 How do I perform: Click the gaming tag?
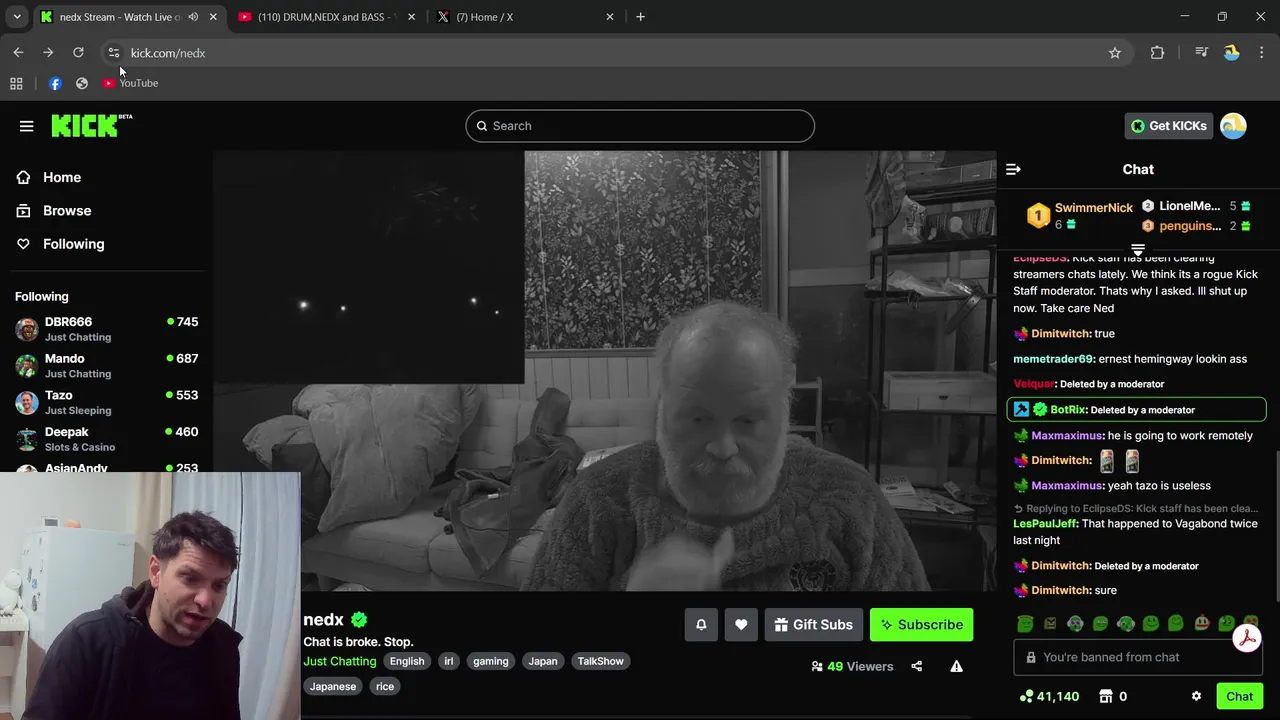click(491, 661)
